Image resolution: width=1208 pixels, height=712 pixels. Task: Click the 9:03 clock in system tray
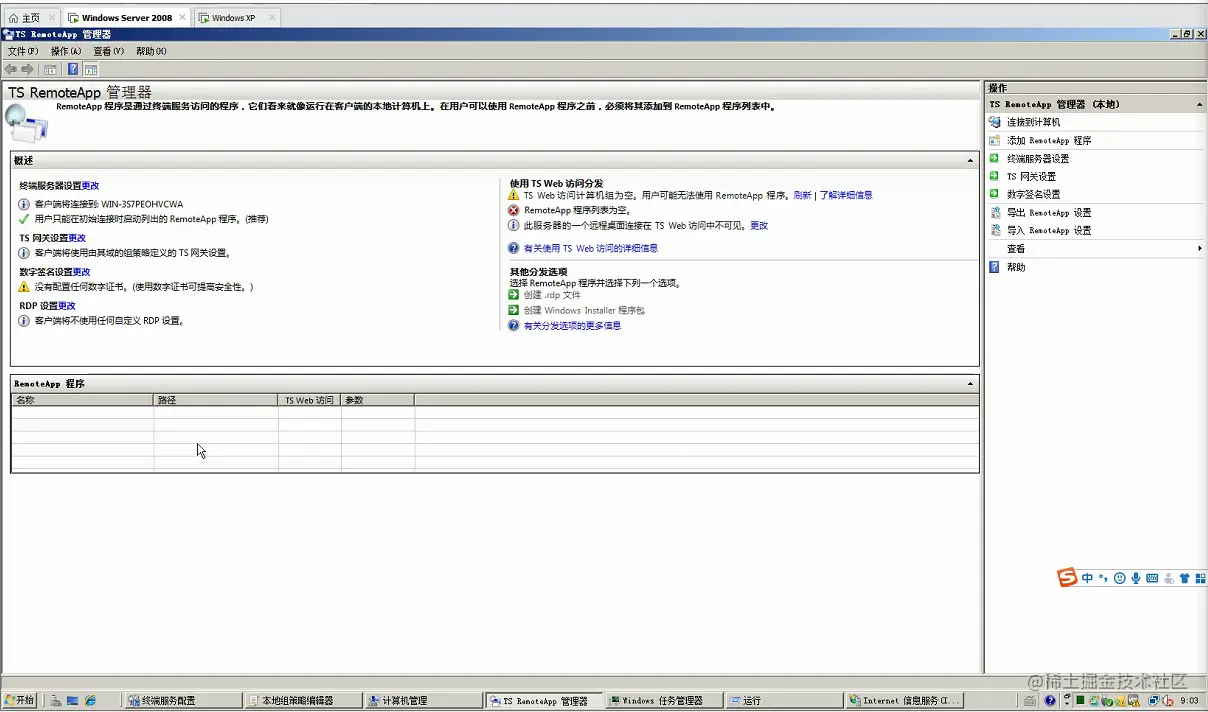(x=1189, y=701)
